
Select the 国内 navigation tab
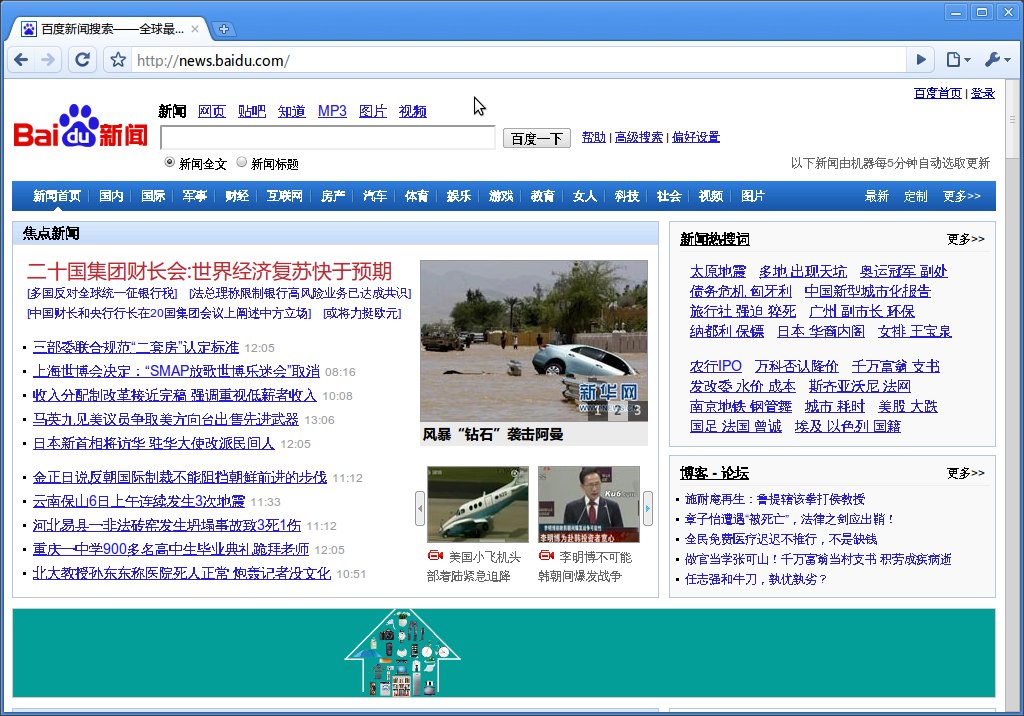coord(111,196)
